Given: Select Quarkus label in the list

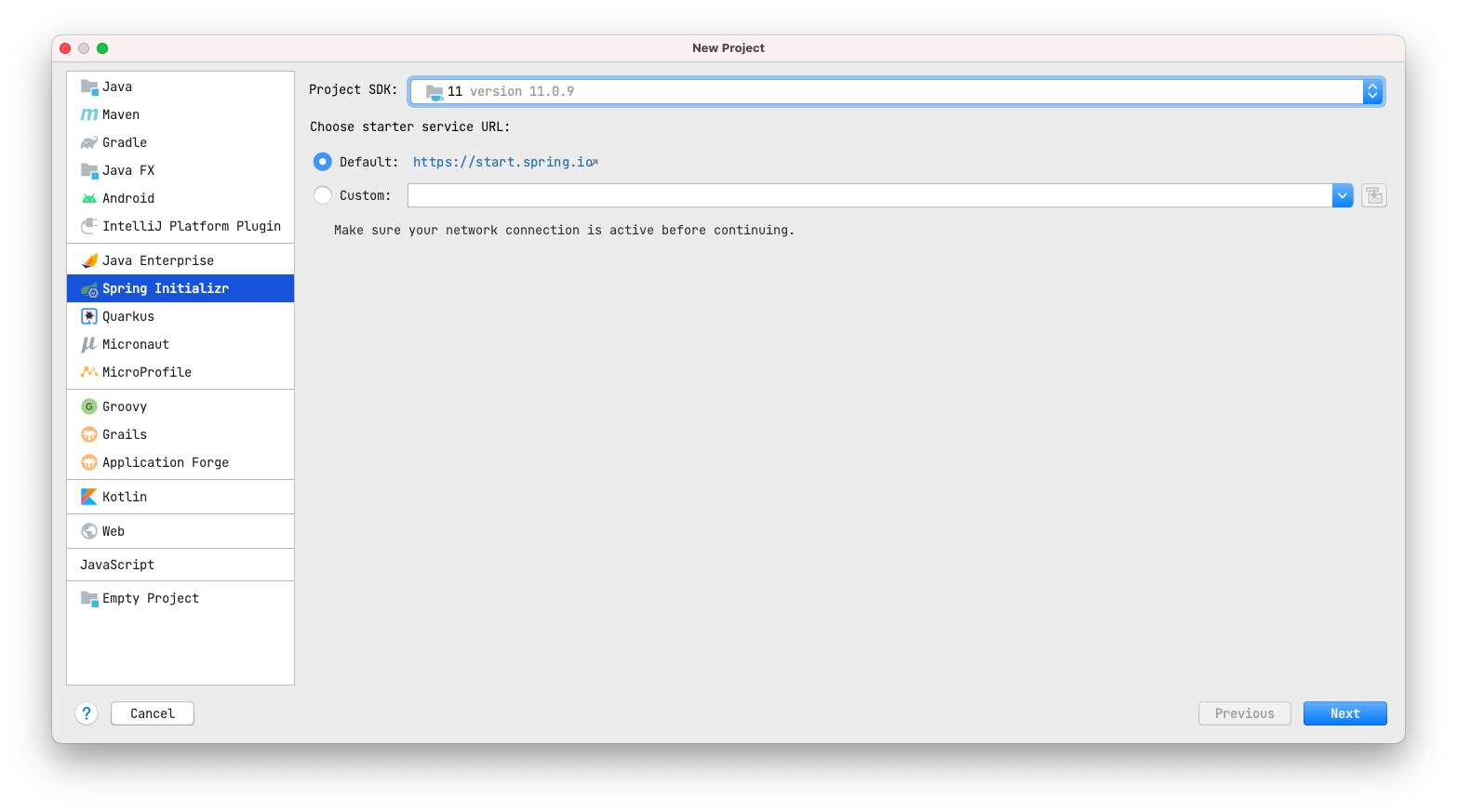Looking at the screenshot, I should (x=128, y=316).
